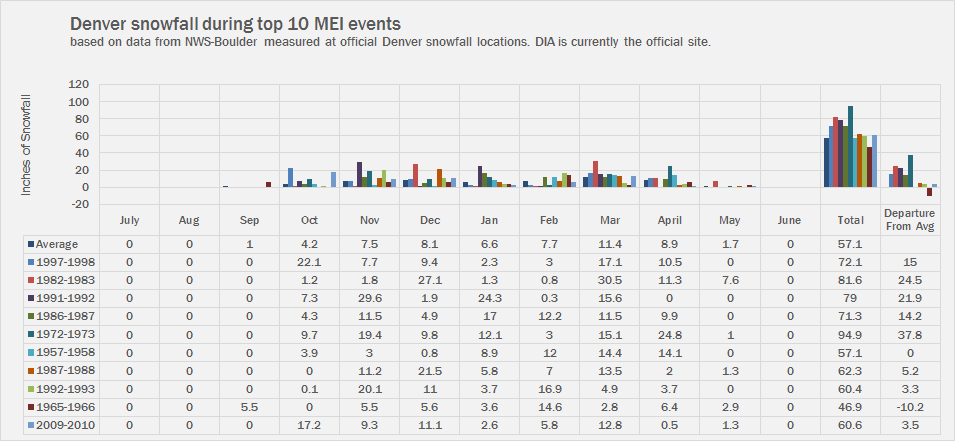955x442 pixels.
Task: Click the -20 tick on the y-axis
Action: point(80,205)
